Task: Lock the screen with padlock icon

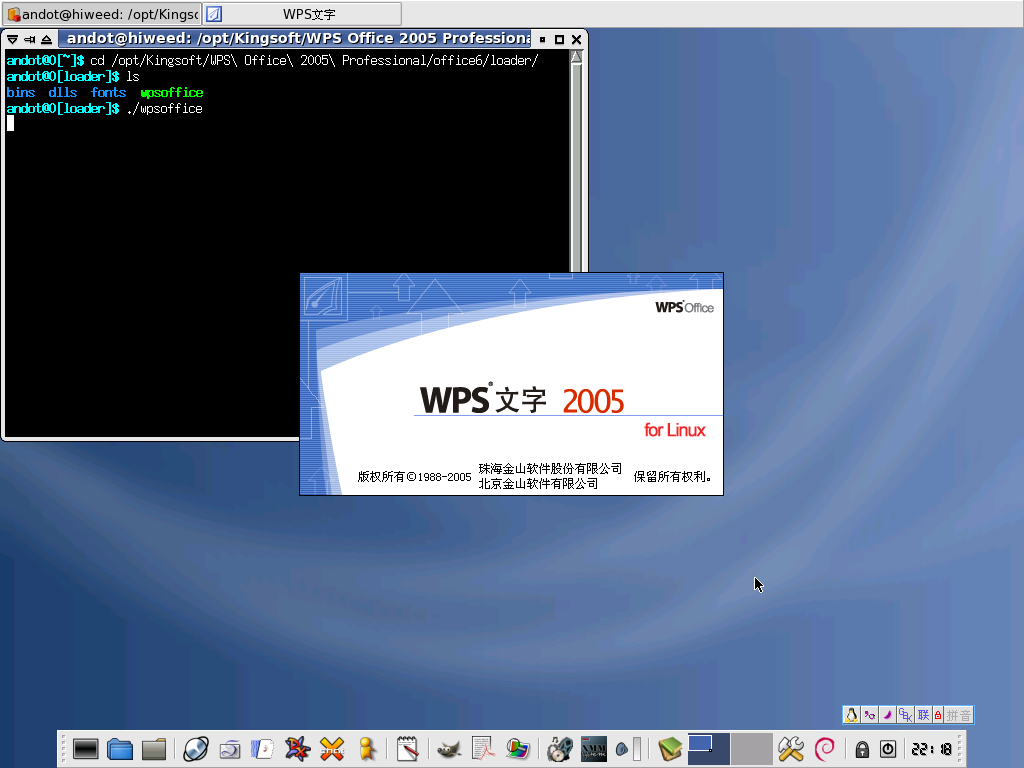Action: 862,749
